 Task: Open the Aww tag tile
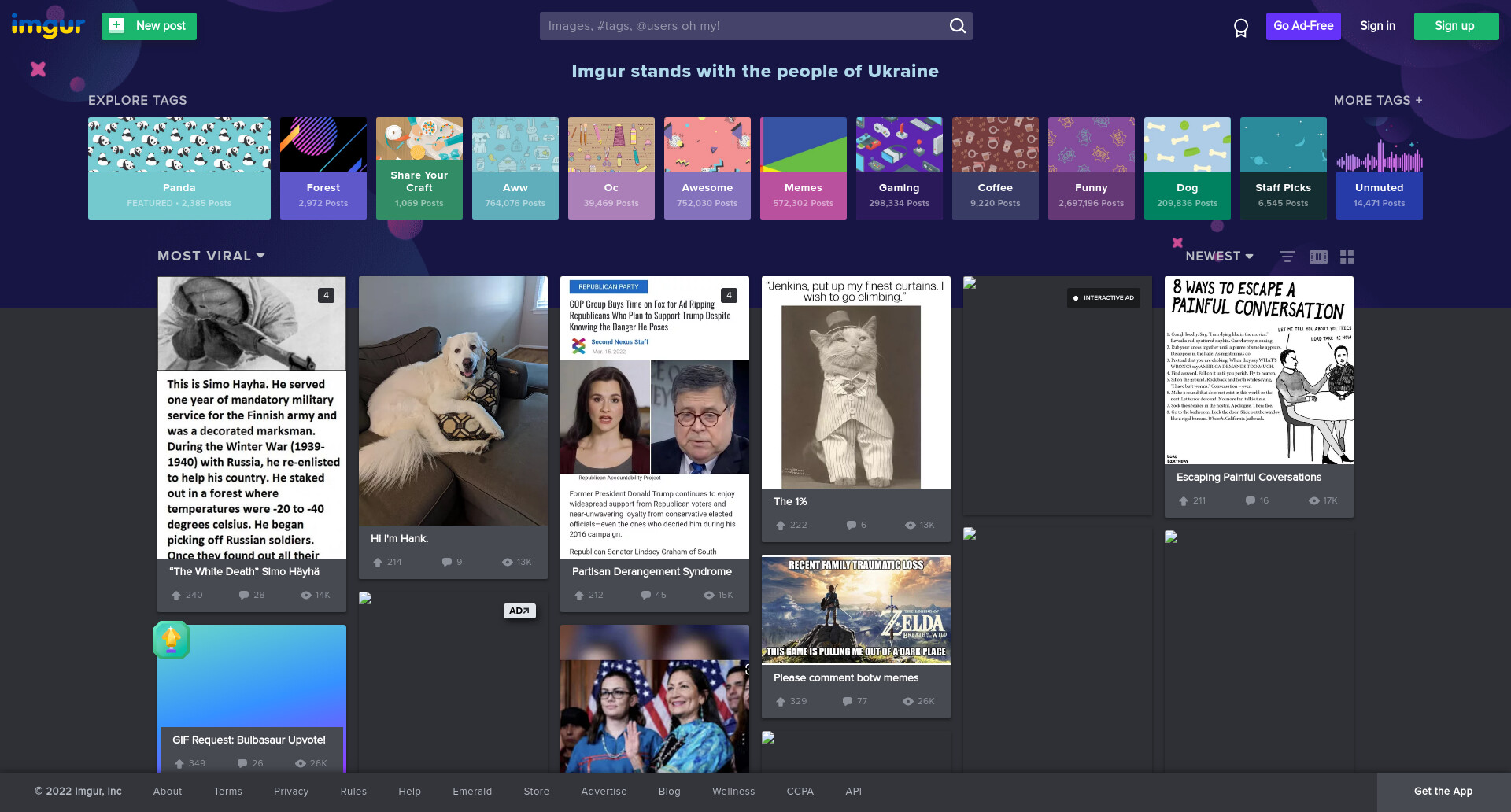(x=515, y=168)
